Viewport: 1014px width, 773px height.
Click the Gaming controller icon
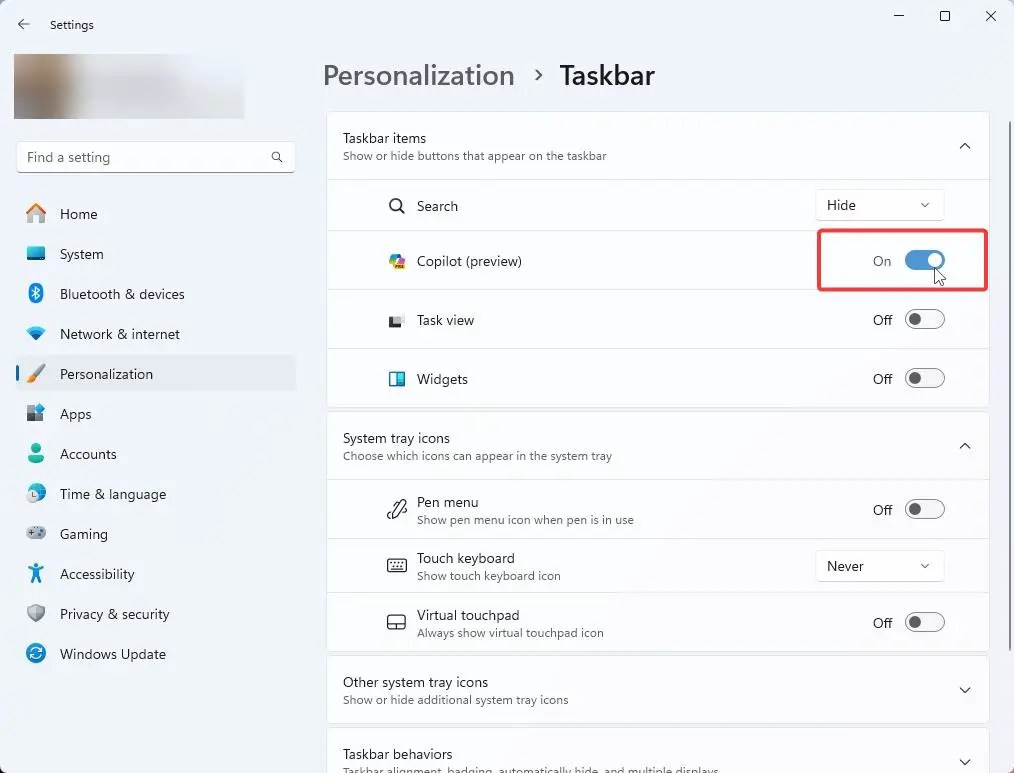[x=35, y=534]
